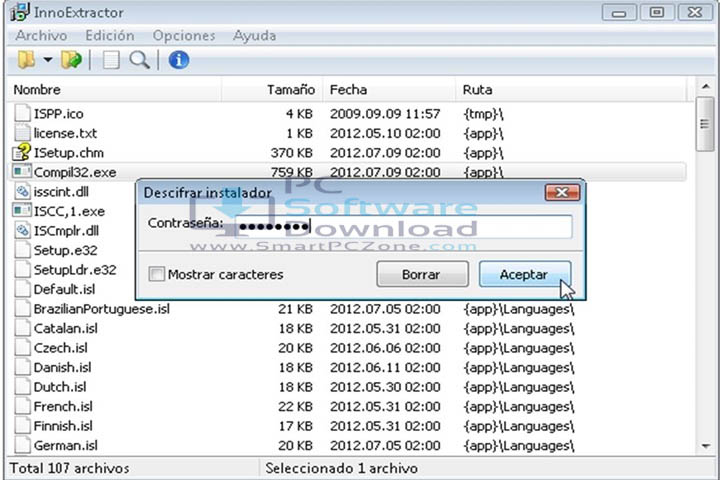Sort list by Tamaño column header
This screenshot has height=480, width=720.
pyautogui.click(x=273, y=90)
